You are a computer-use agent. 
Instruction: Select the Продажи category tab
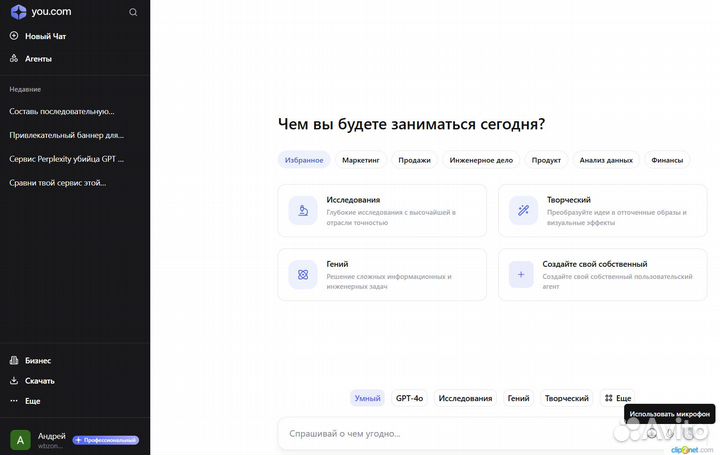(414, 160)
